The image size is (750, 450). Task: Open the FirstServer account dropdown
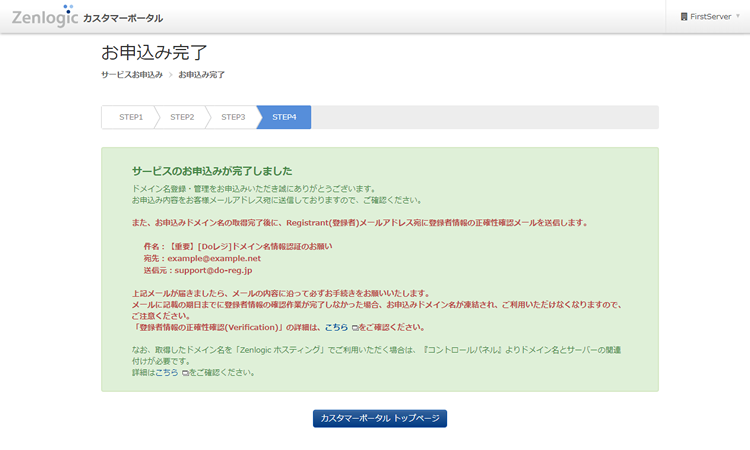pyautogui.click(x=710, y=16)
